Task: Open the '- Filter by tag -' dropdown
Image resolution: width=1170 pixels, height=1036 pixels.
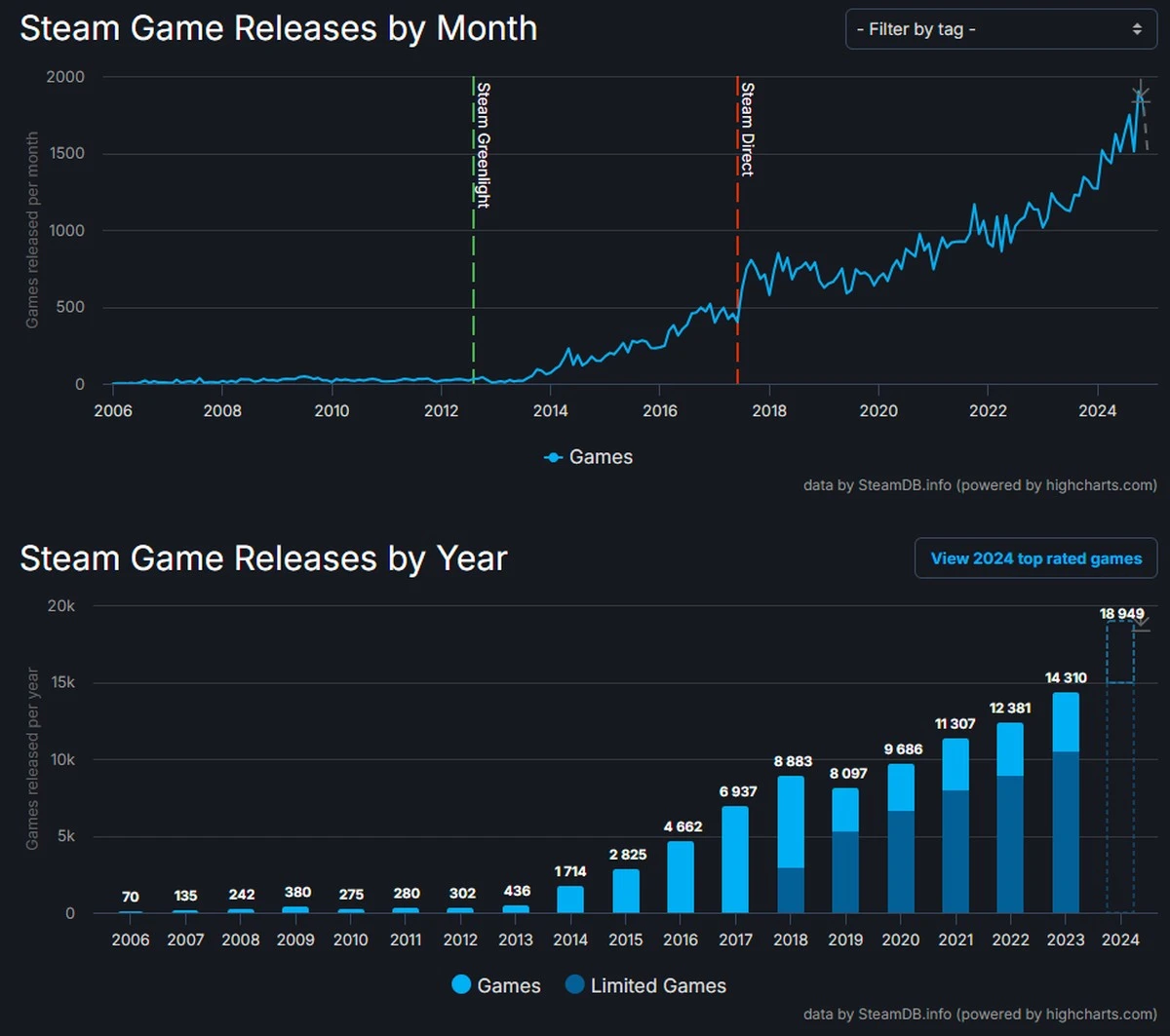Action: [x=999, y=29]
